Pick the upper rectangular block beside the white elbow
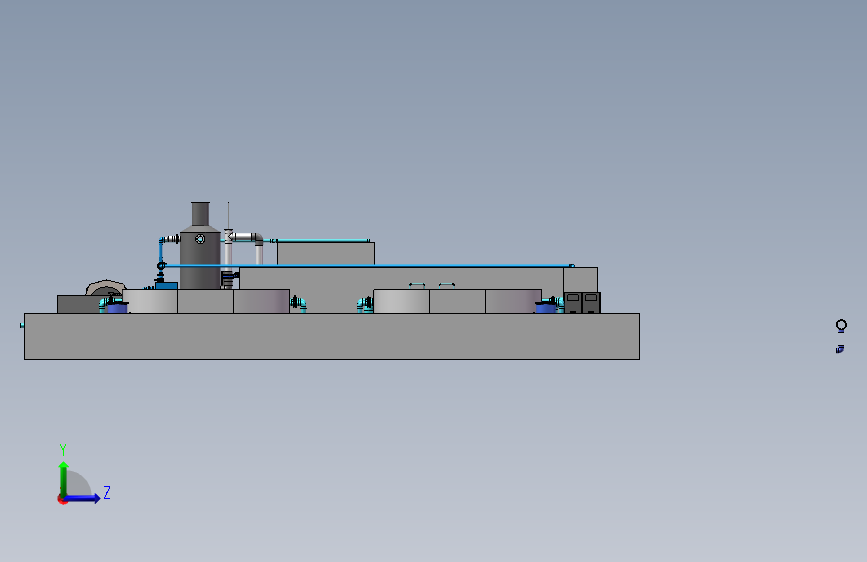Viewport: 867px width, 562px height. (326, 253)
